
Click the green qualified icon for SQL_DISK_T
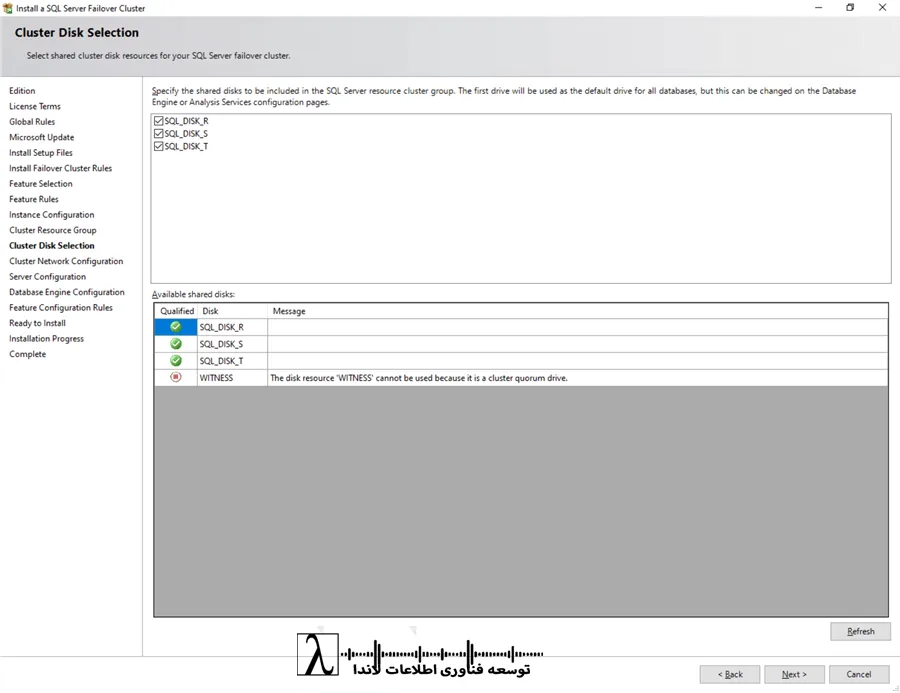176,361
